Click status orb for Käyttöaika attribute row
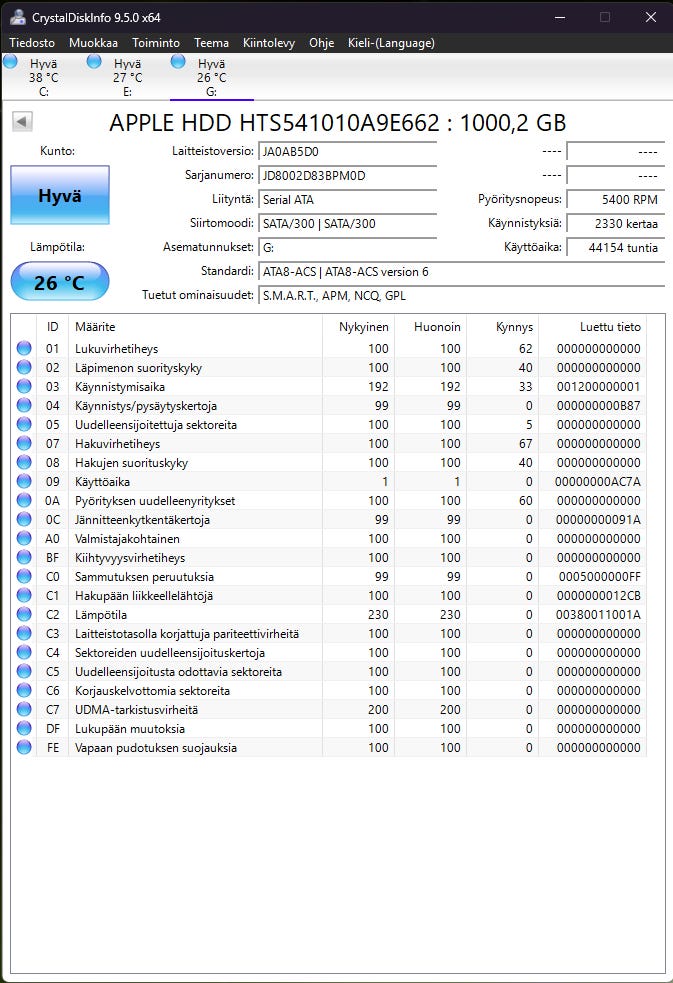 pyautogui.click(x=23, y=482)
